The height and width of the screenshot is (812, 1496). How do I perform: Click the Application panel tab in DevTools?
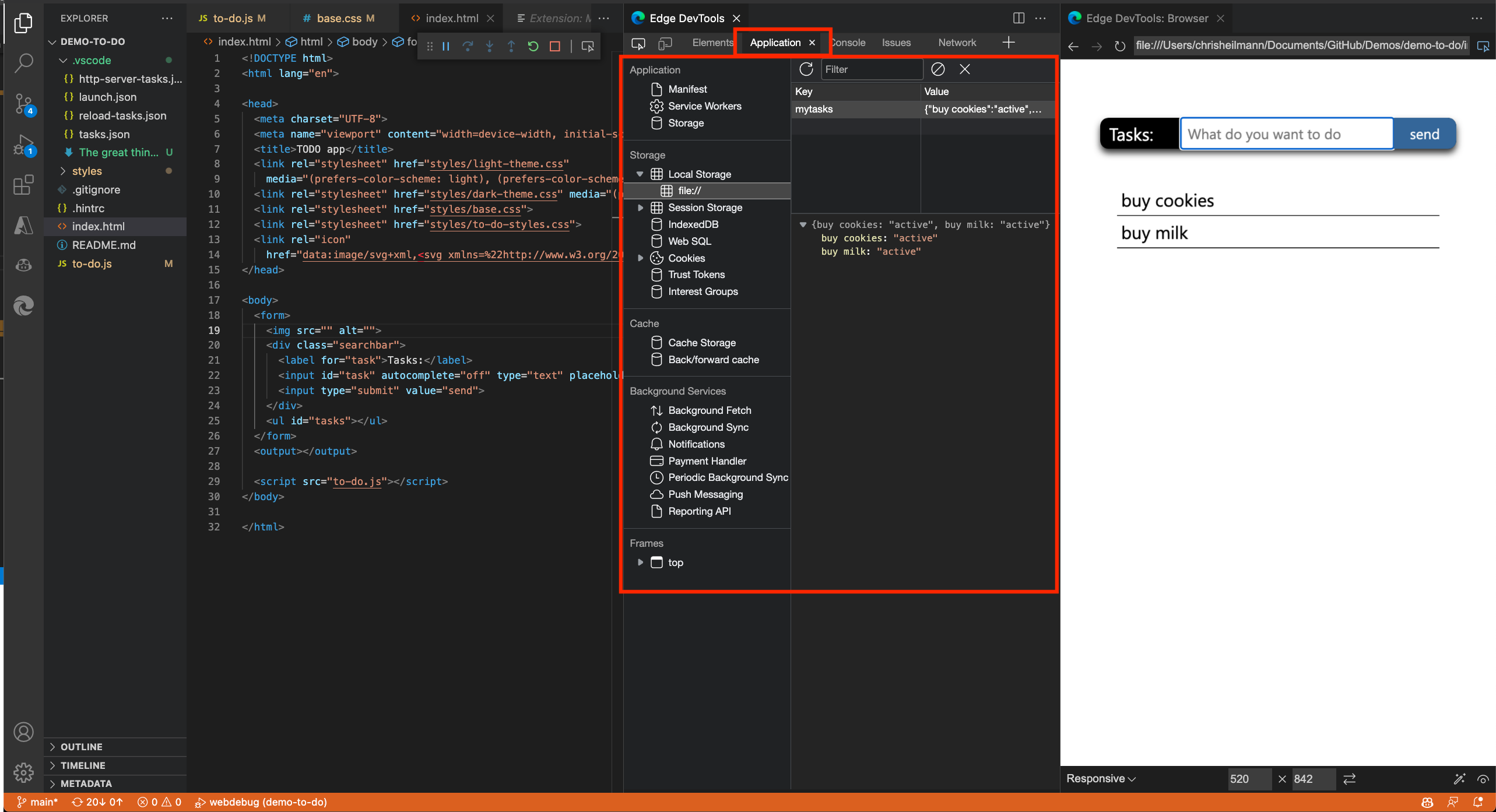(776, 42)
